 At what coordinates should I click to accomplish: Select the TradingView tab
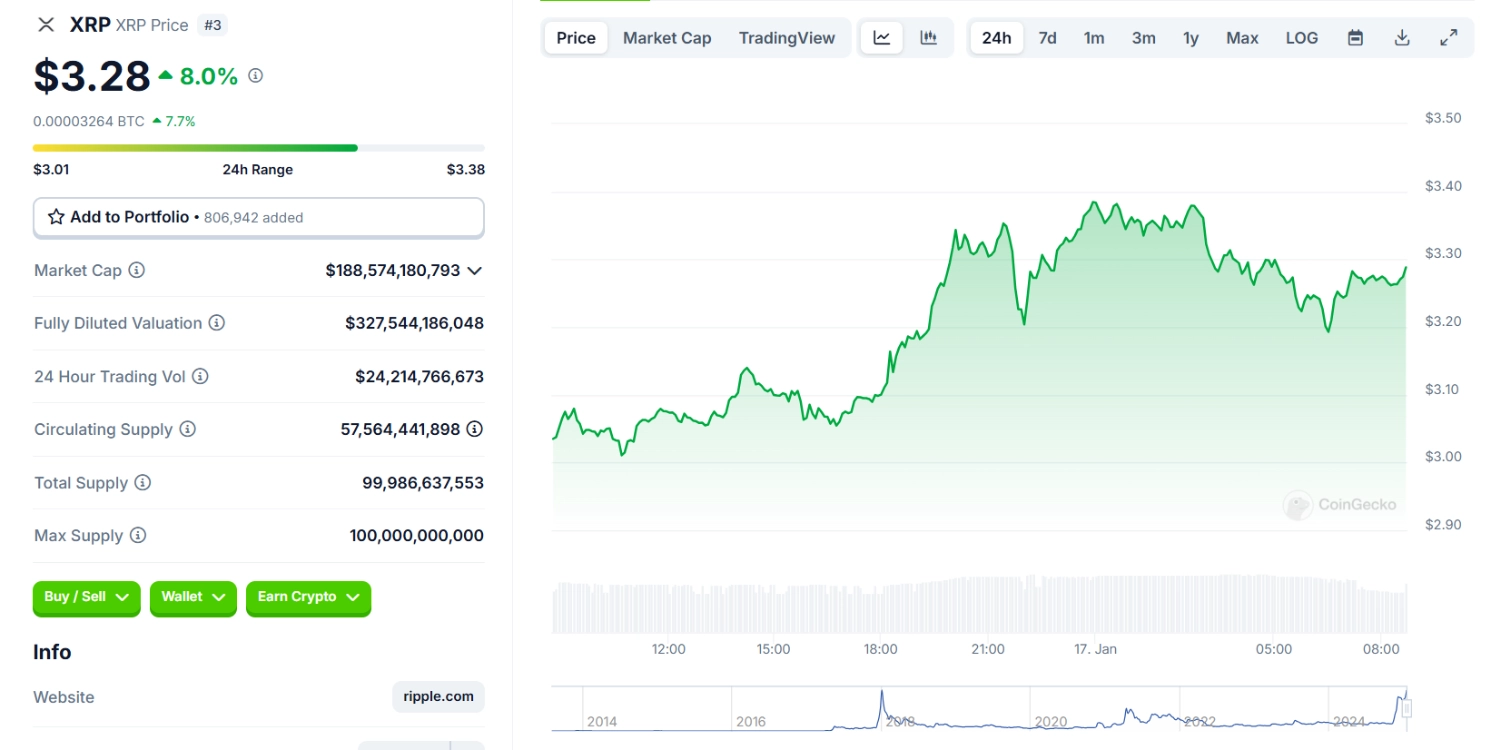tap(787, 38)
